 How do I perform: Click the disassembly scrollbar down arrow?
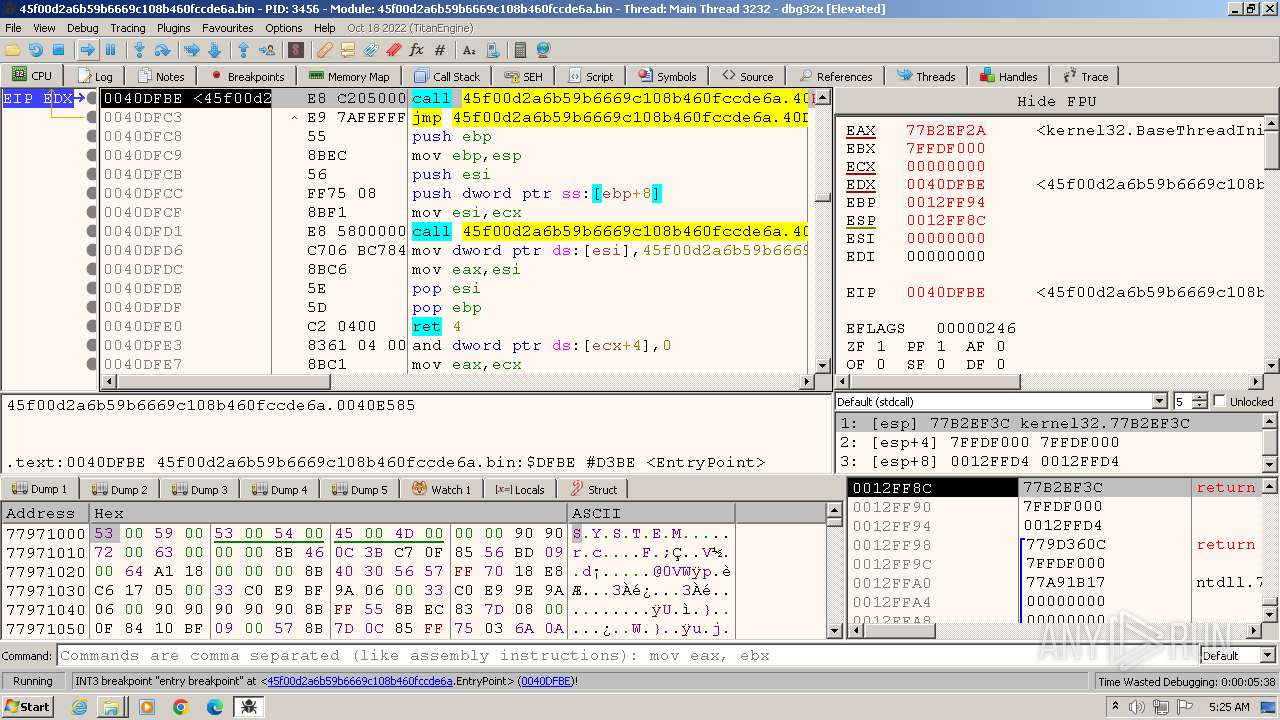pyautogui.click(x=824, y=366)
